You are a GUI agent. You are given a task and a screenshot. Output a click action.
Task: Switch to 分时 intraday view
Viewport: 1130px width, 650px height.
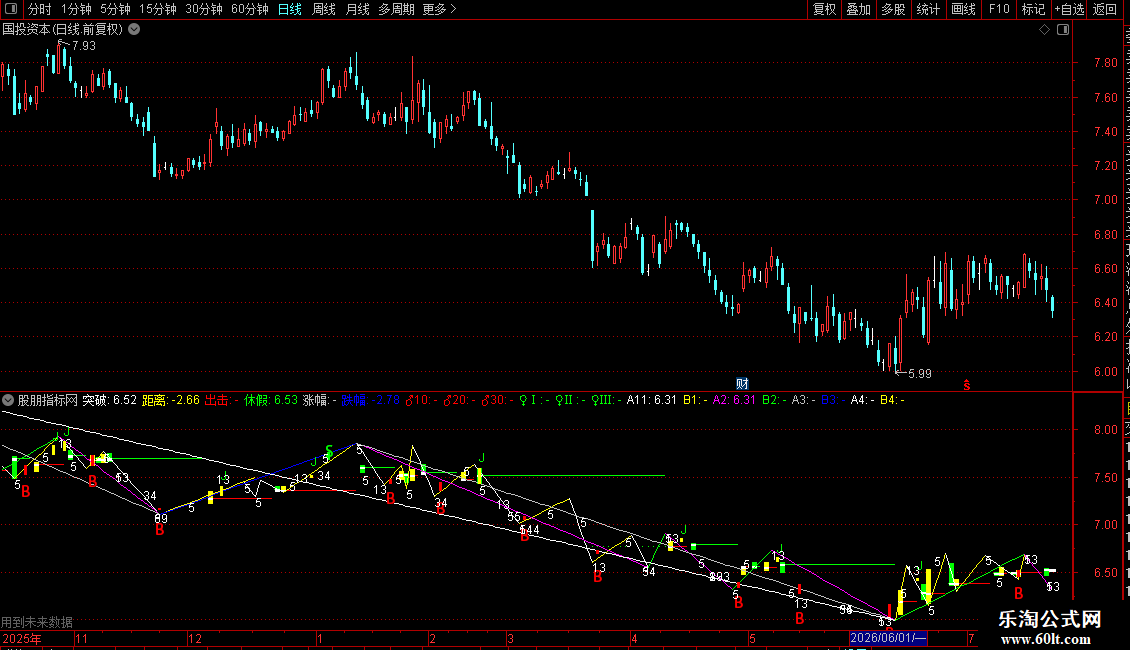tap(40, 9)
